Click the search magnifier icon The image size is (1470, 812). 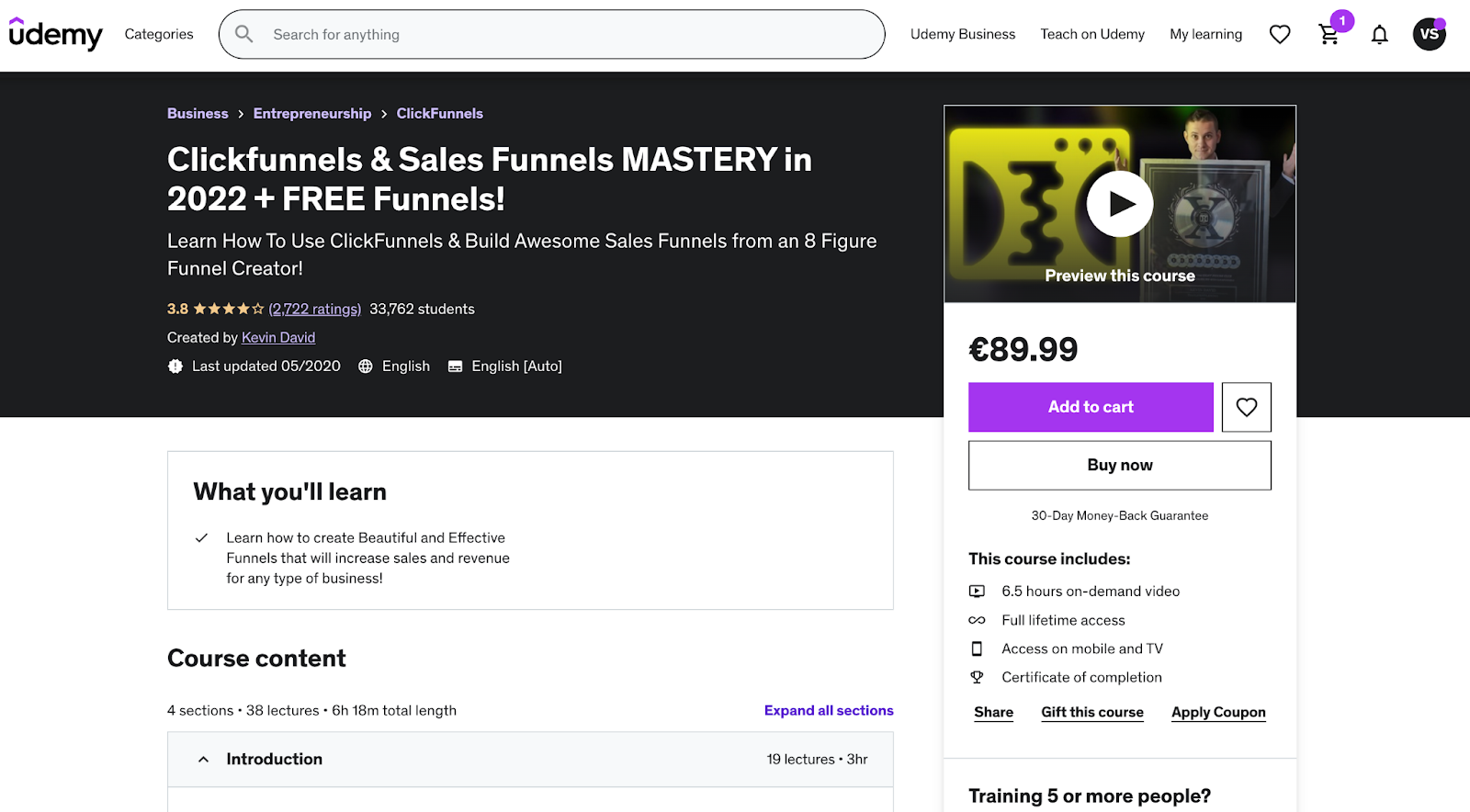[243, 34]
